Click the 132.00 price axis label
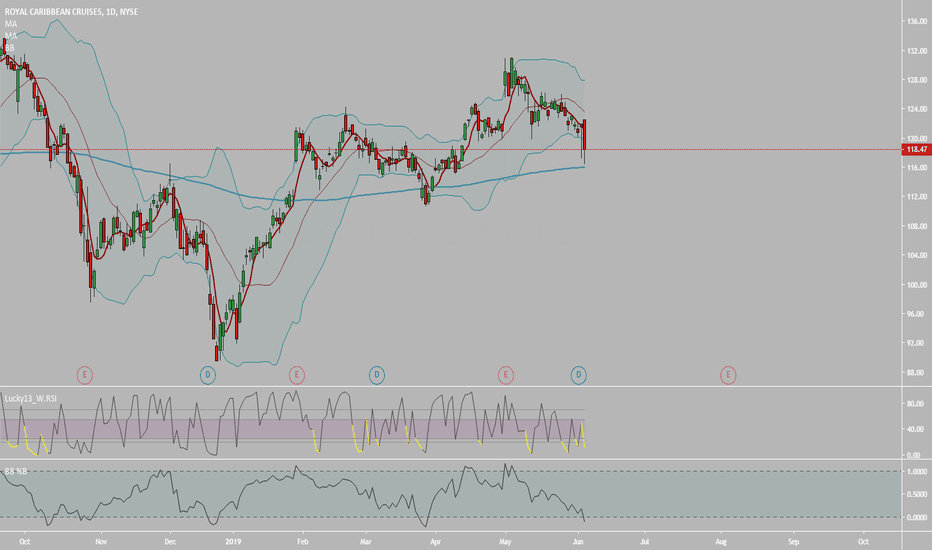The width and height of the screenshot is (932, 550). point(917,51)
